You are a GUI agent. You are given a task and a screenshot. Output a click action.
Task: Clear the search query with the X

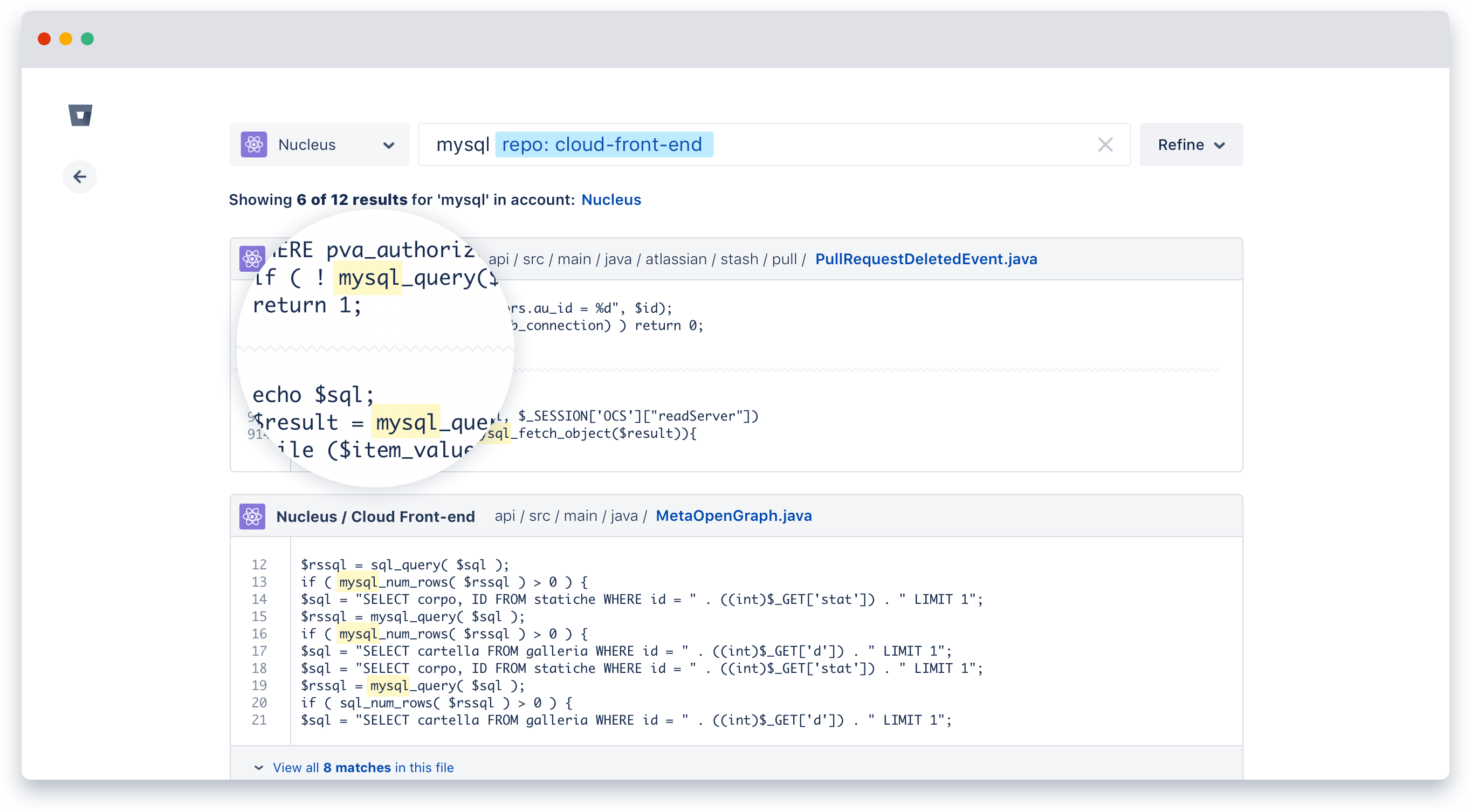(x=1105, y=144)
